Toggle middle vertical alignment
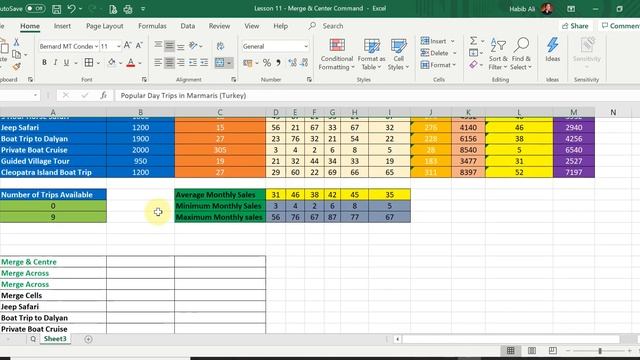The image size is (640, 360). [x=169, y=46]
